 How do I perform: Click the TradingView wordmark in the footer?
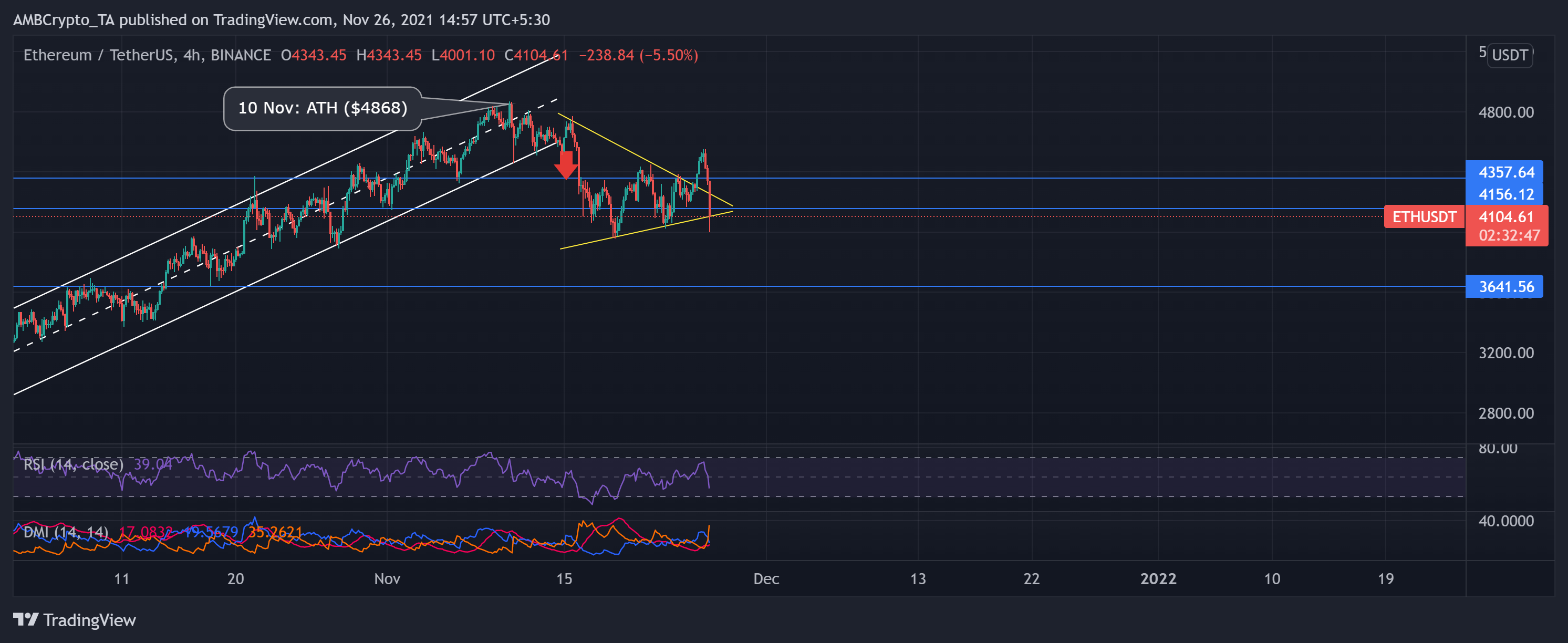coord(89,620)
